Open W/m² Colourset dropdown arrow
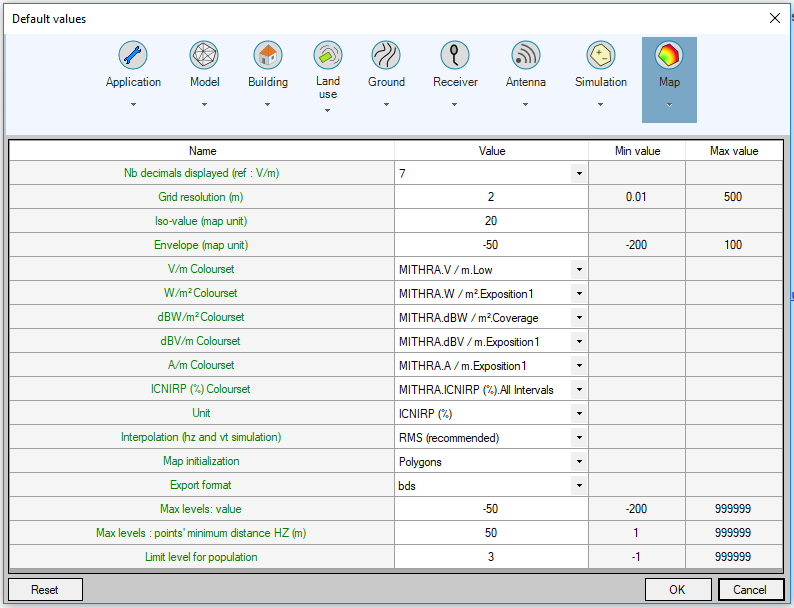794x608 pixels. point(579,294)
